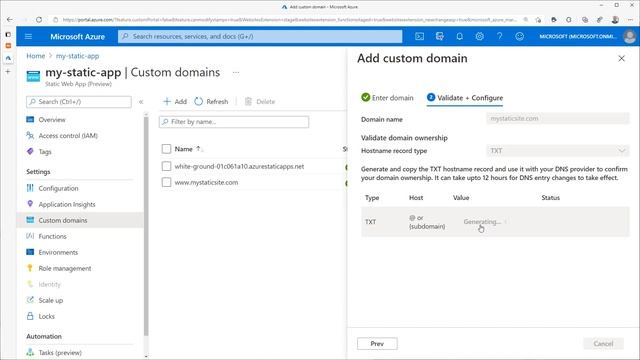Open the Azure portal hamburger menu
The height and width of the screenshot is (360, 640).
[28, 36]
